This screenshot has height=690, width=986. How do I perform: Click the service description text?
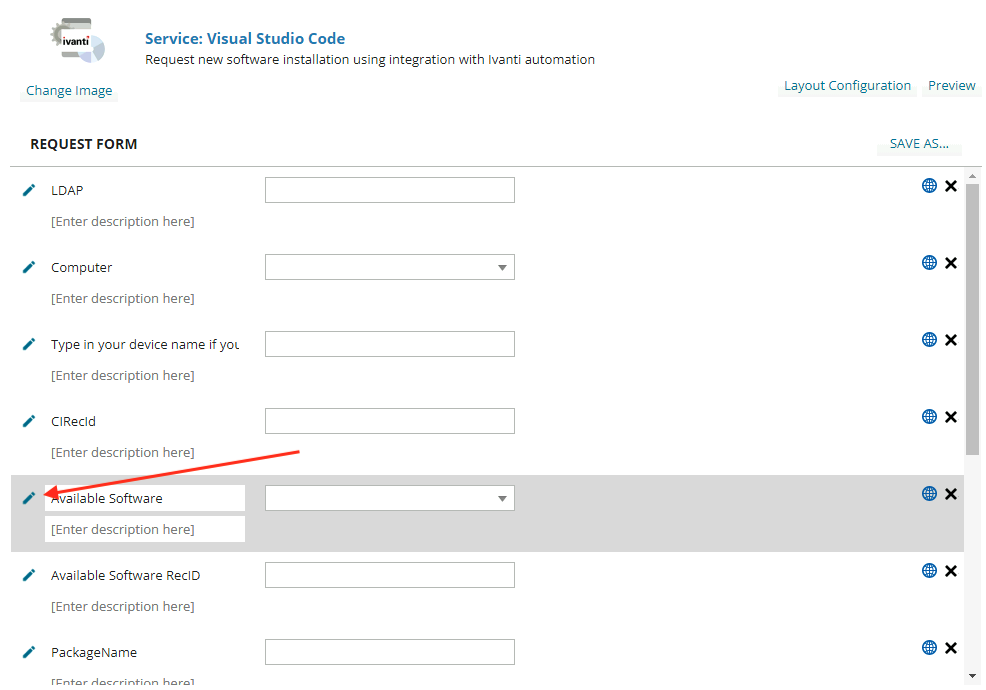coord(370,60)
